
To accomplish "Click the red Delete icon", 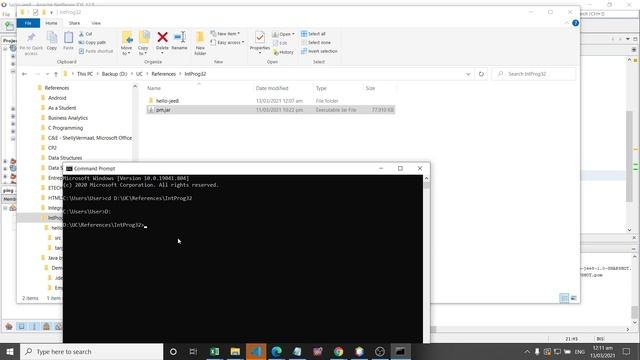I will (162, 38).
